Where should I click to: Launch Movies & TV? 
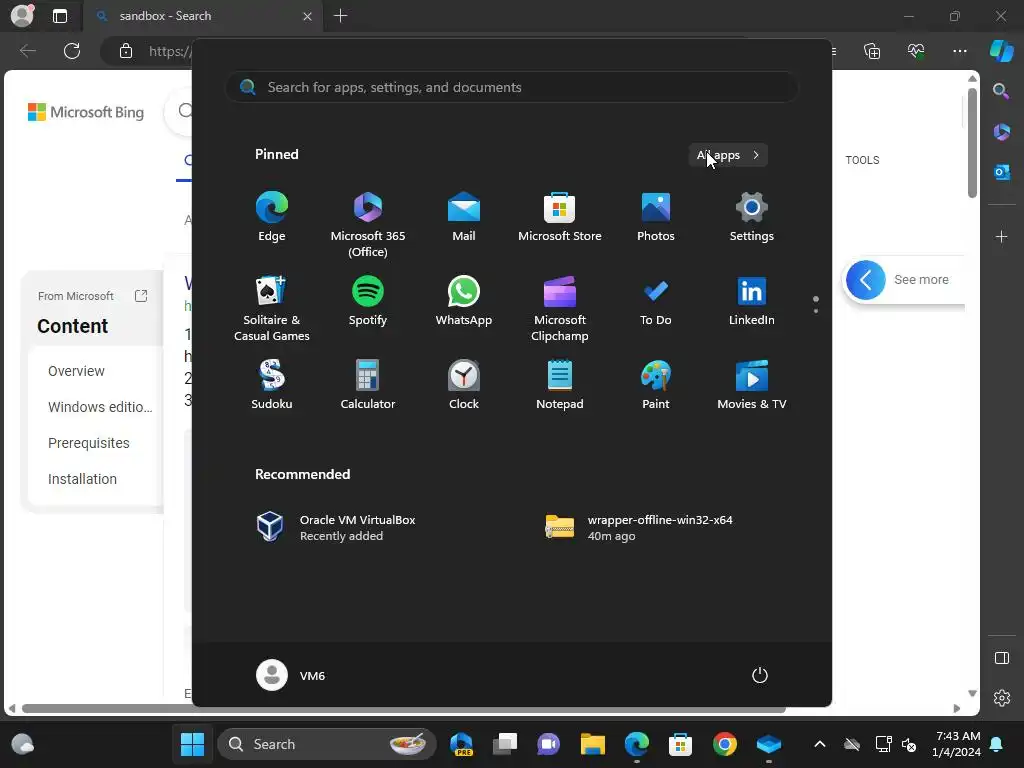click(x=752, y=385)
